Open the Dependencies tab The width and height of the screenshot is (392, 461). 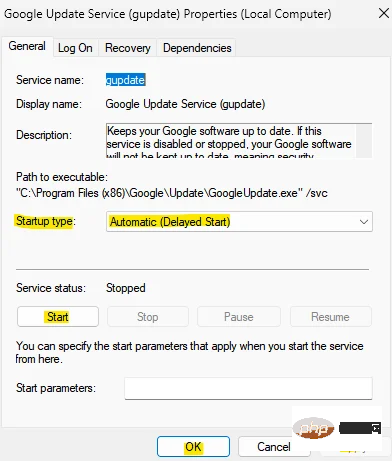[x=197, y=48]
